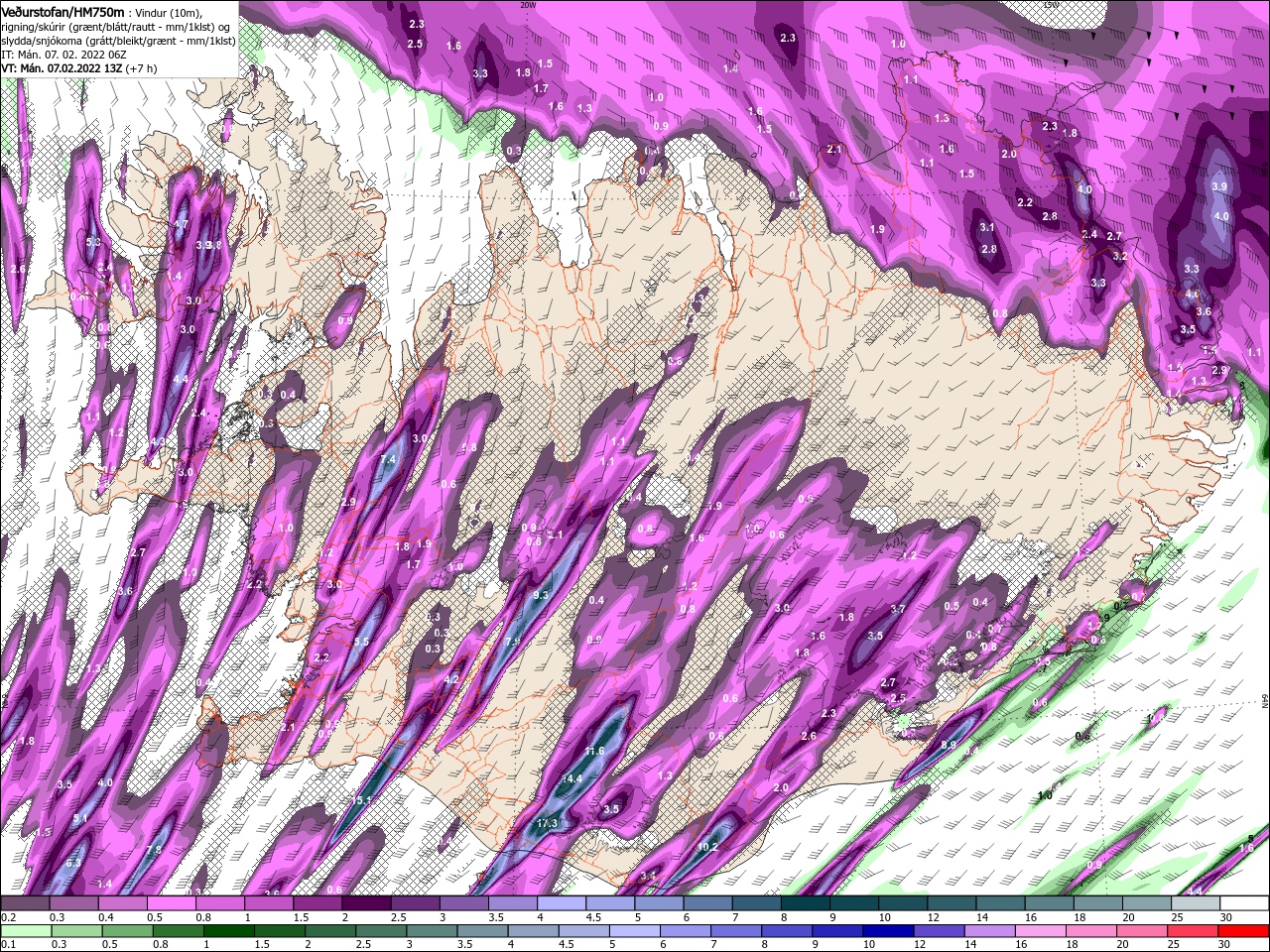Screen dimensions: 1270x952
Task: Click the pale green first swatch of the rain legend
Action: pos(25,931)
